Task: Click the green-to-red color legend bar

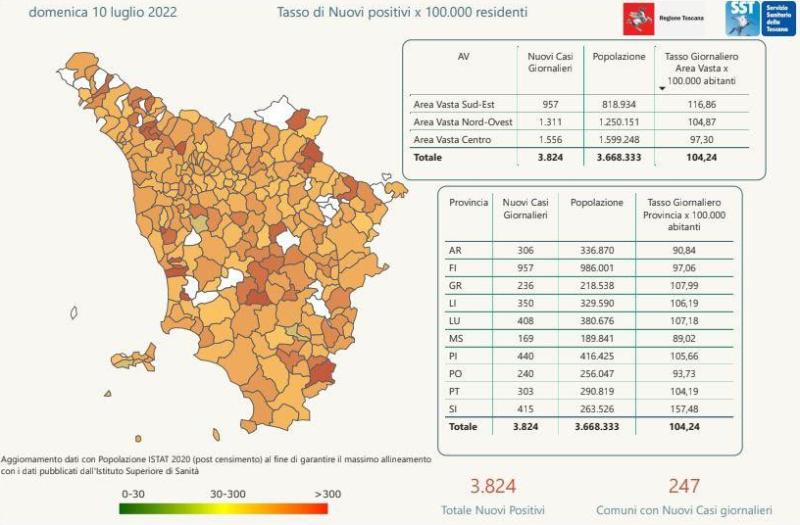Action: coord(223,508)
